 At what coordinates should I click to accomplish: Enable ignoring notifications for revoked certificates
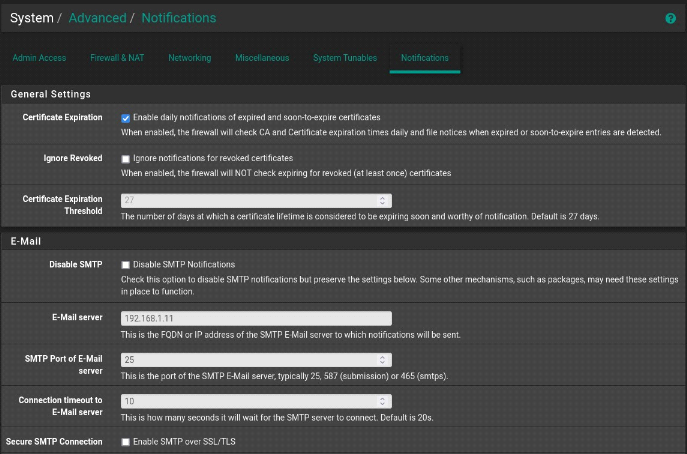pos(126,159)
